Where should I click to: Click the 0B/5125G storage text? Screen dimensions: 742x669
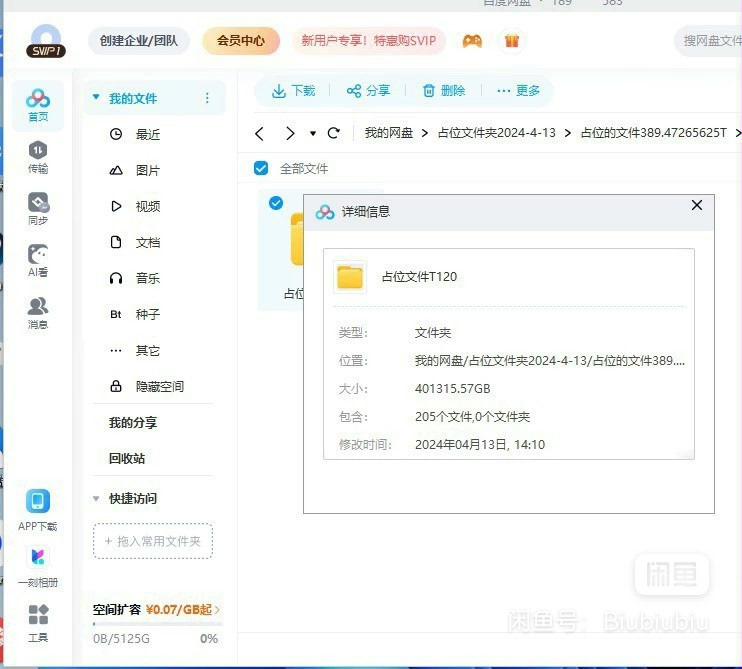click(x=121, y=639)
